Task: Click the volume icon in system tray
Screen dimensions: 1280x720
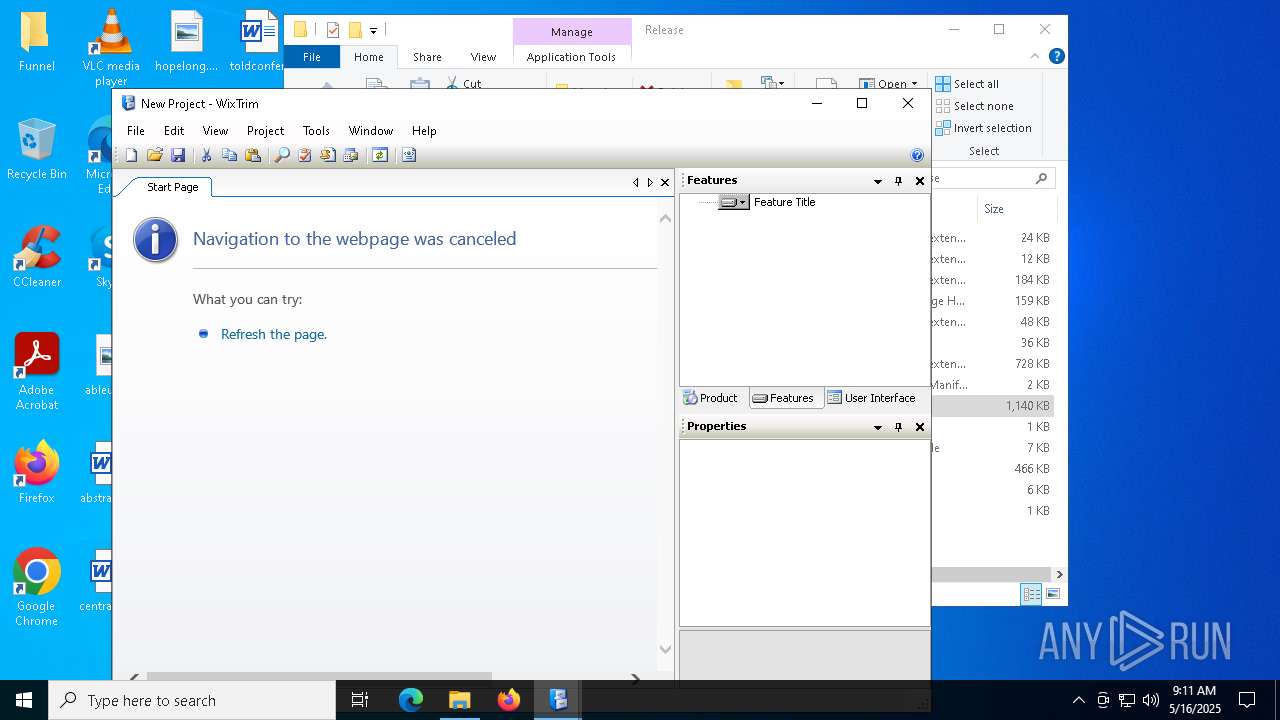Action: (x=1150, y=700)
